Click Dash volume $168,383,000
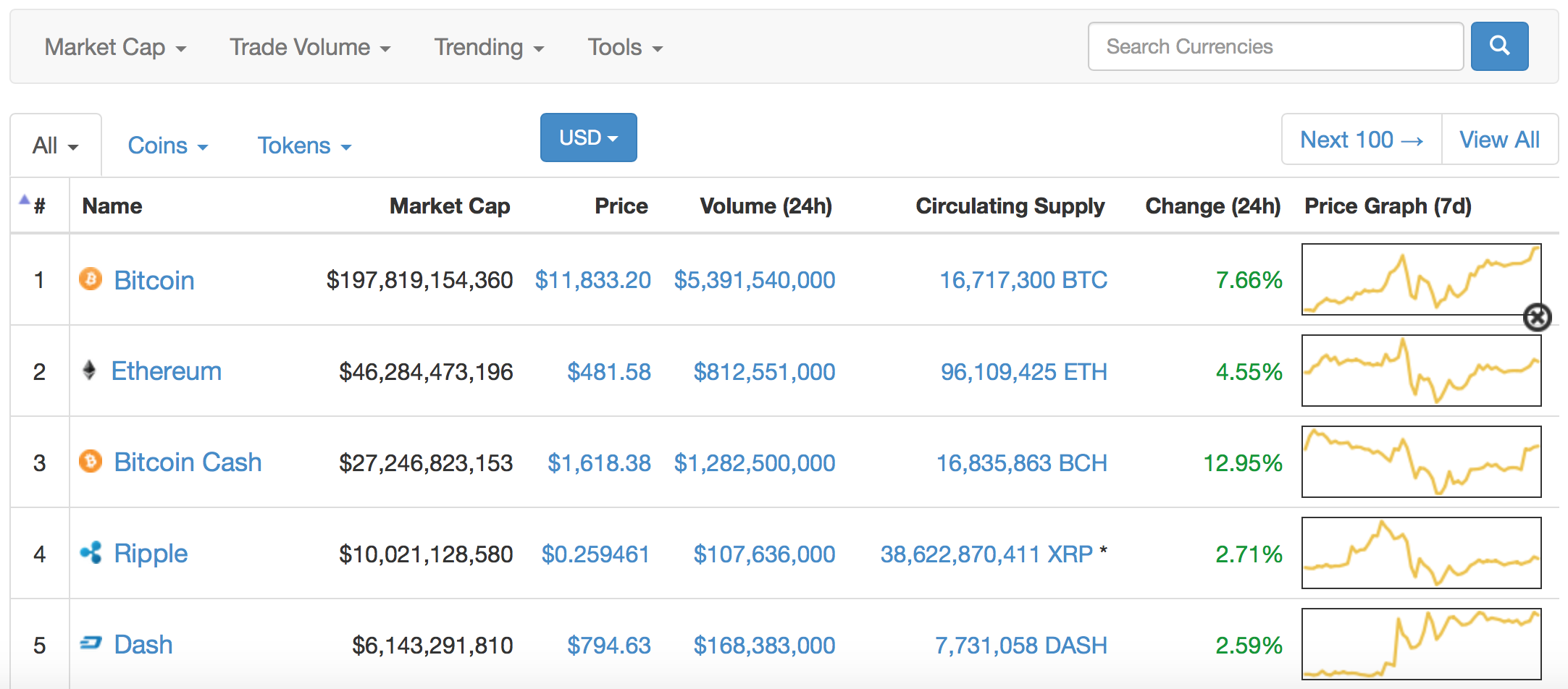Screen dimensions: 1568x689 (x=764, y=646)
